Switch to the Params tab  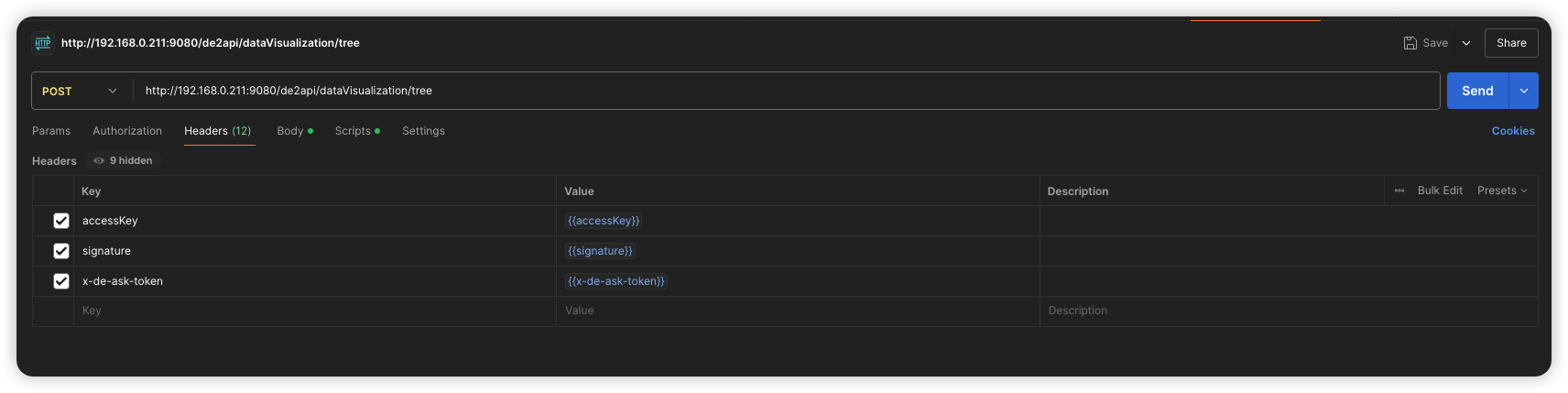point(51,131)
